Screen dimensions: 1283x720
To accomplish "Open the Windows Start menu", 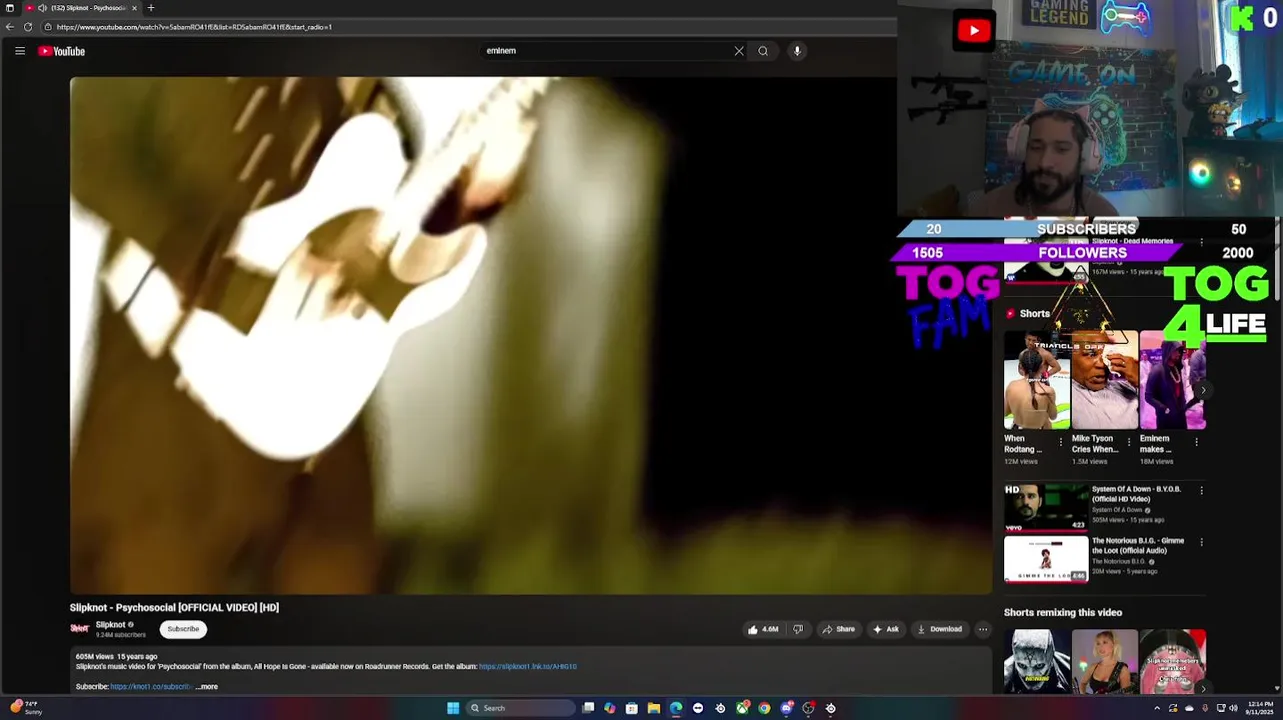I will click(453, 708).
